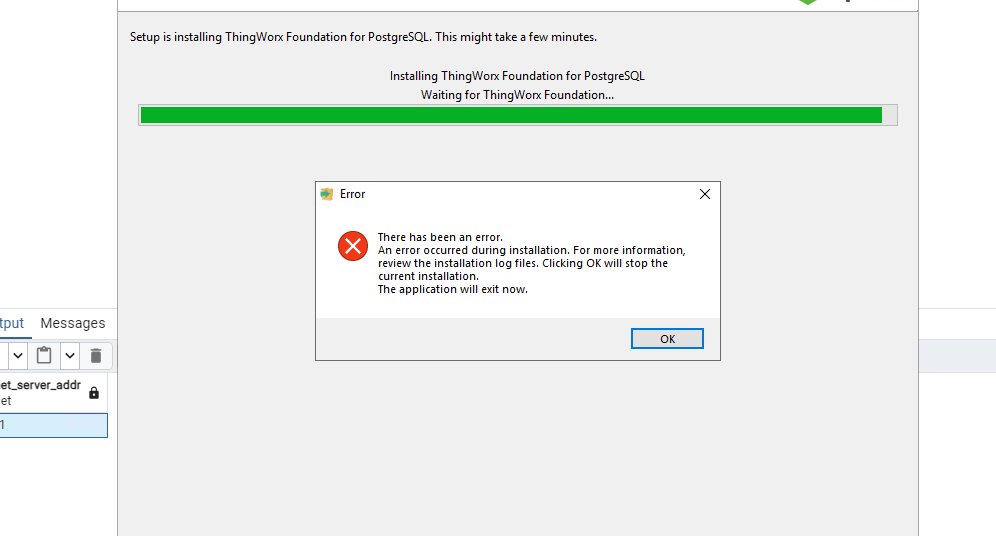Select the Data Output tab
The width and height of the screenshot is (996, 536).
click(11, 323)
